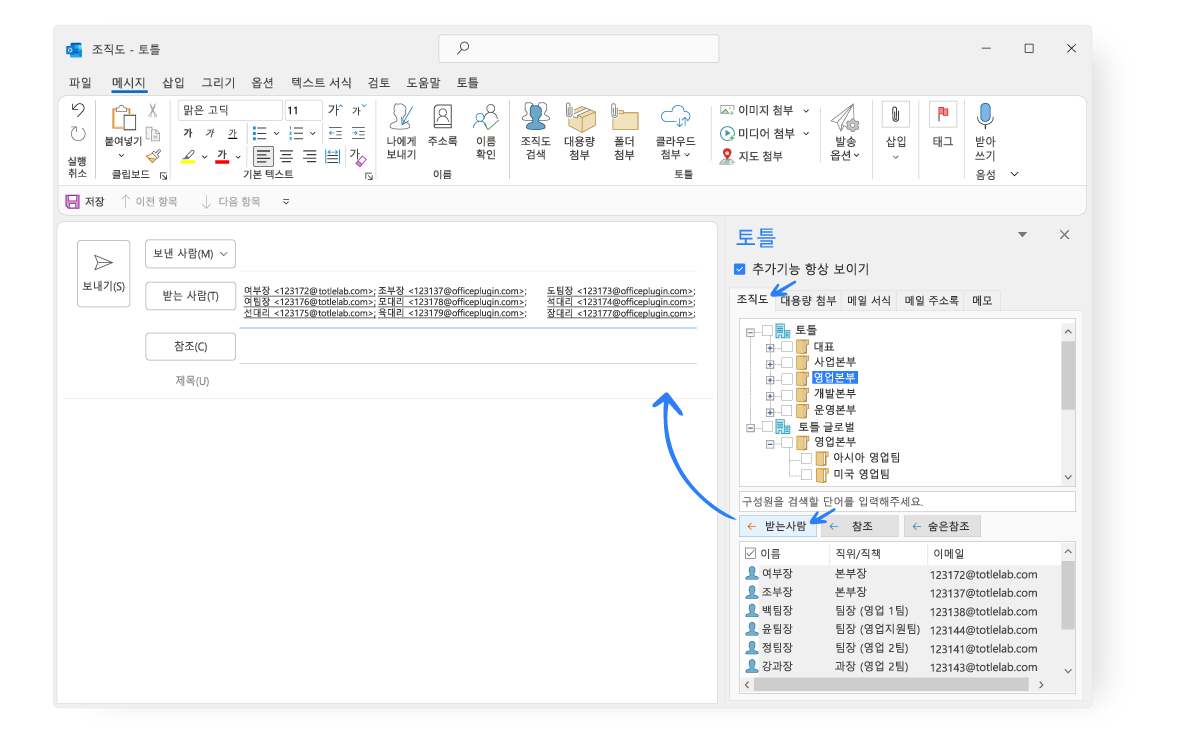
Task: Click 다음 항목 next item button
Action: (231, 201)
